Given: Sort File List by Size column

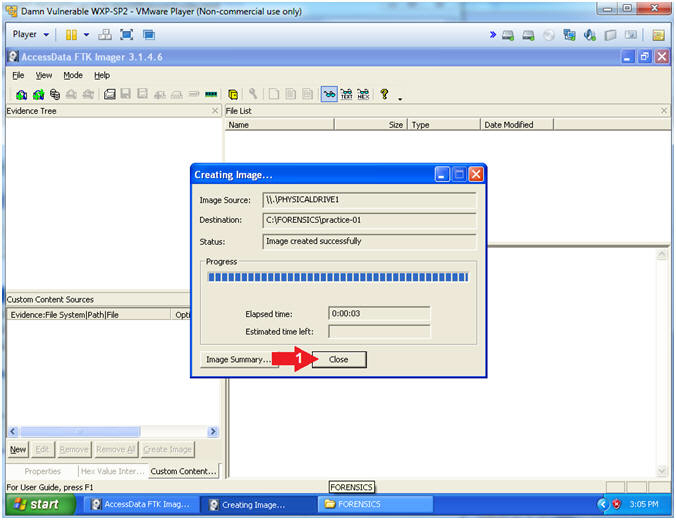Looking at the screenshot, I should pyautogui.click(x=370, y=125).
